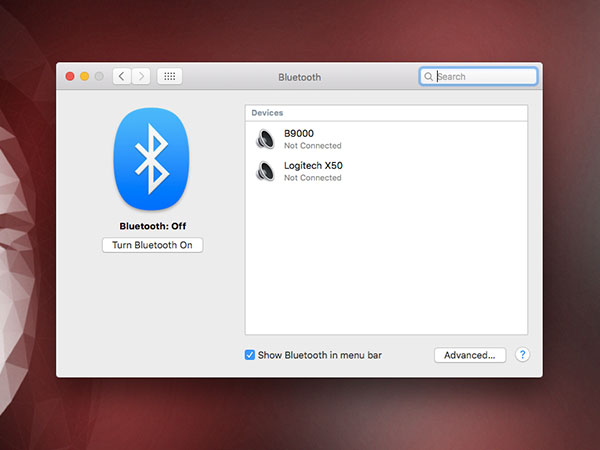Turn Bluetooth On button
600x450 pixels.
tap(152, 245)
